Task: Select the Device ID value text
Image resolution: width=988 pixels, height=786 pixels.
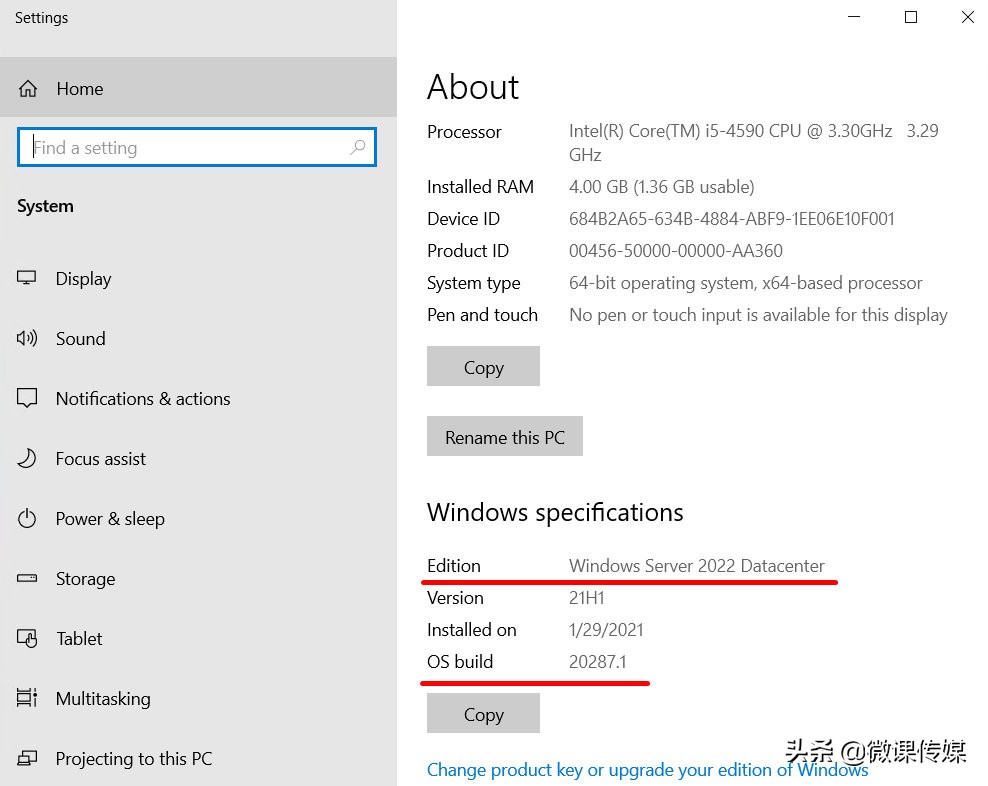Action: pos(732,219)
